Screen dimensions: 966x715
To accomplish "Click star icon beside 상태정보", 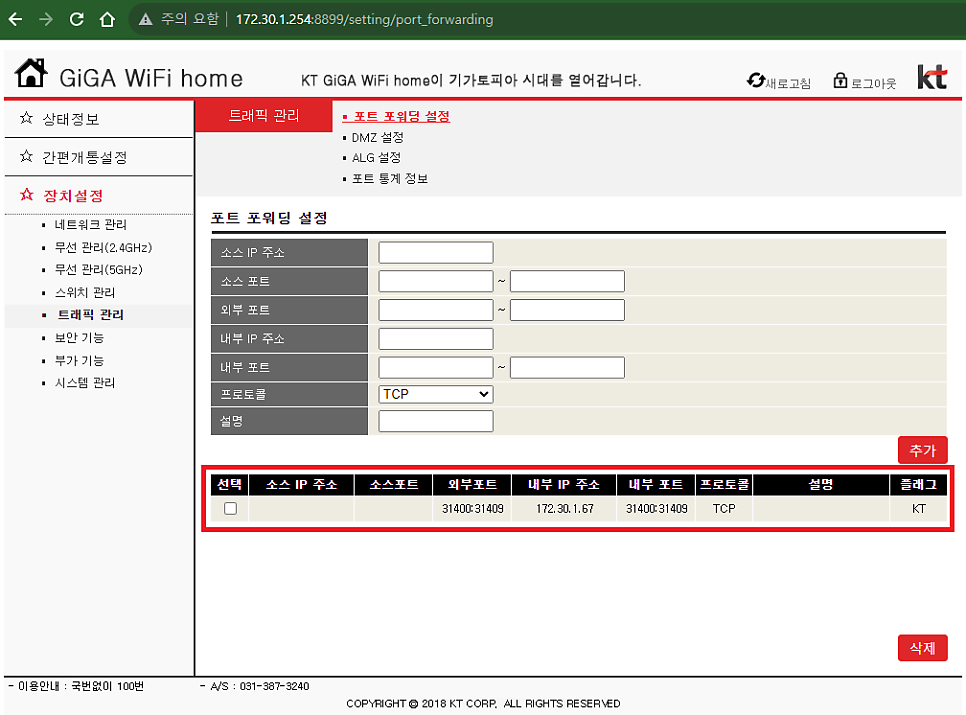I will point(26,118).
